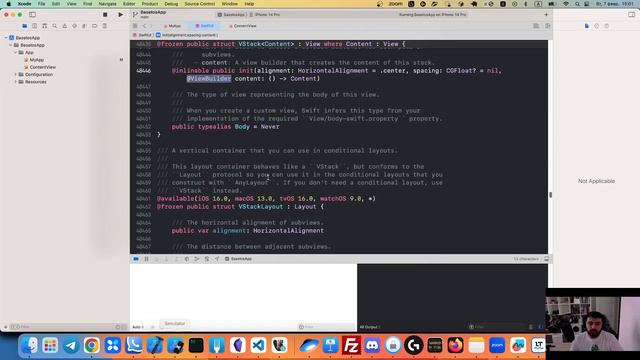Open Google Chrome from the Dock
The image size is (640, 360).
tap(91, 346)
